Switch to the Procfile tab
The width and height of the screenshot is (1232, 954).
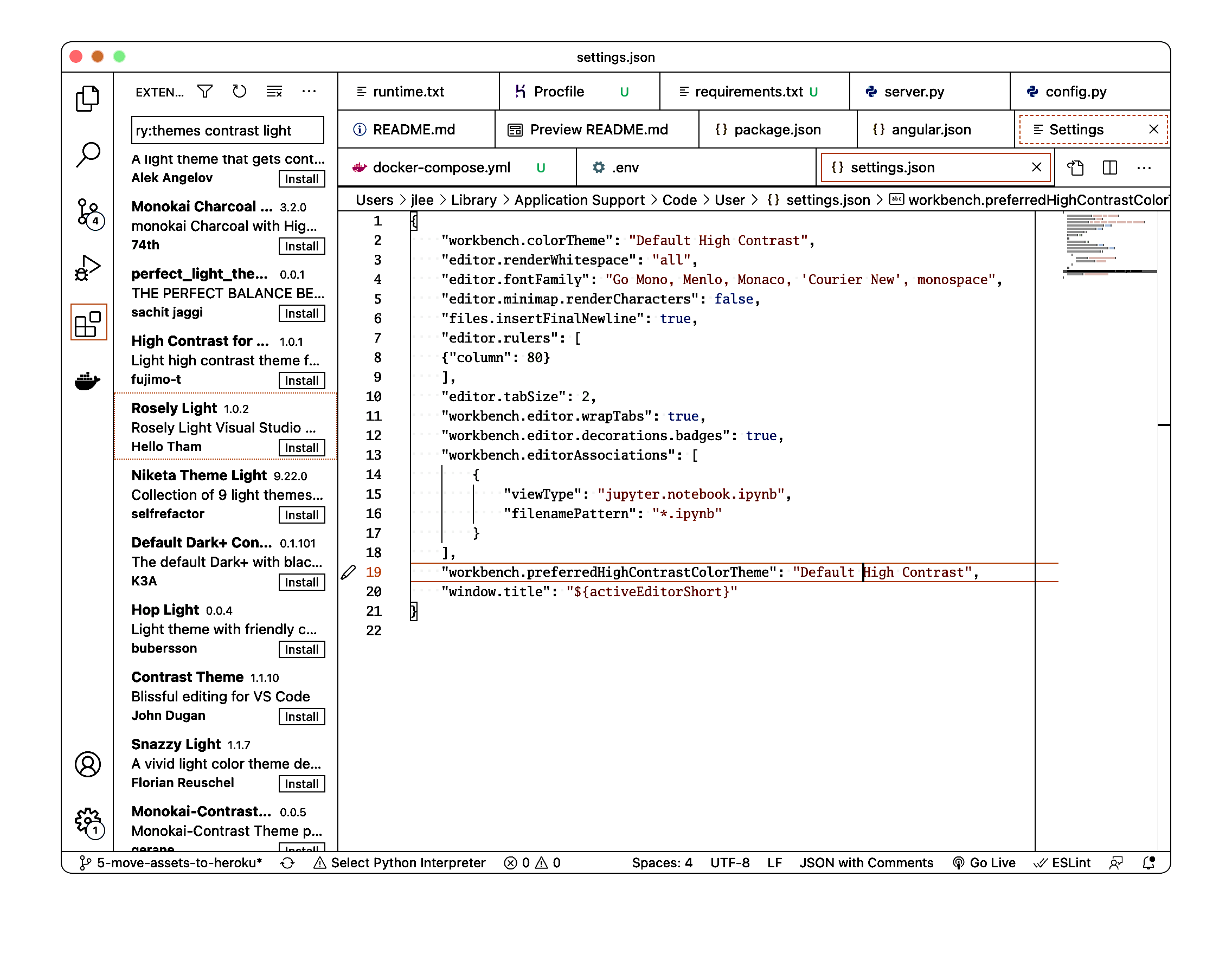pyautogui.click(x=559, y=91)
